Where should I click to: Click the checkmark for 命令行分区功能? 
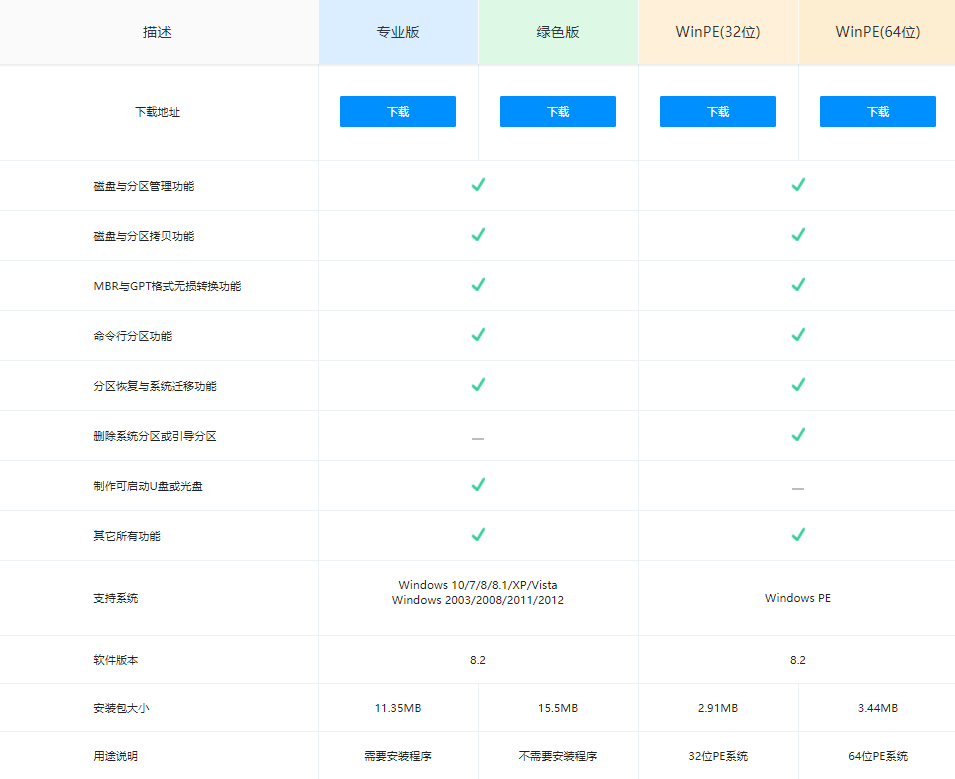478,335
